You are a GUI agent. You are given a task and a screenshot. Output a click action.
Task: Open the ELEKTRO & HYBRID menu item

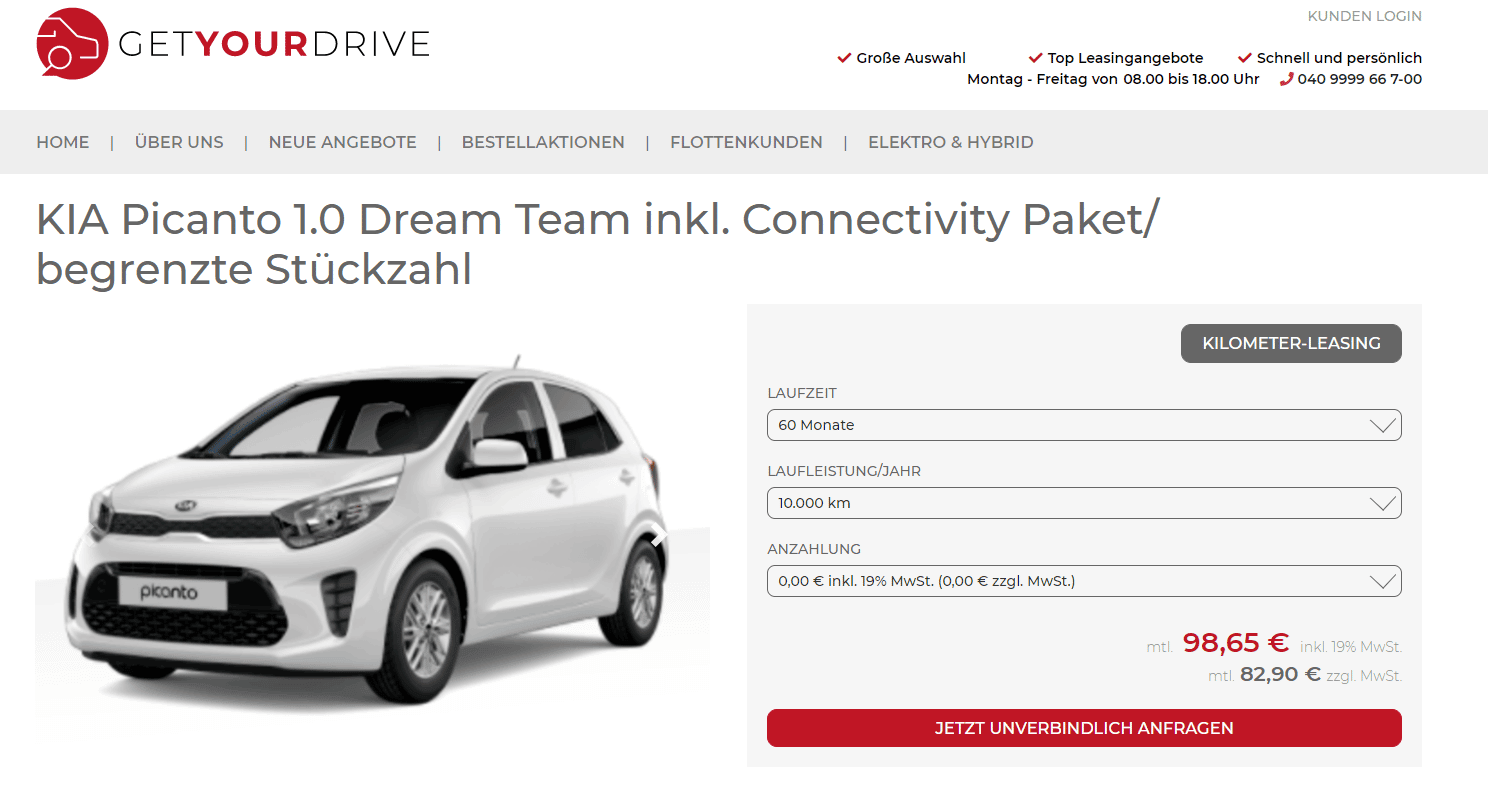pyautogui.click(x=951, y=142)
